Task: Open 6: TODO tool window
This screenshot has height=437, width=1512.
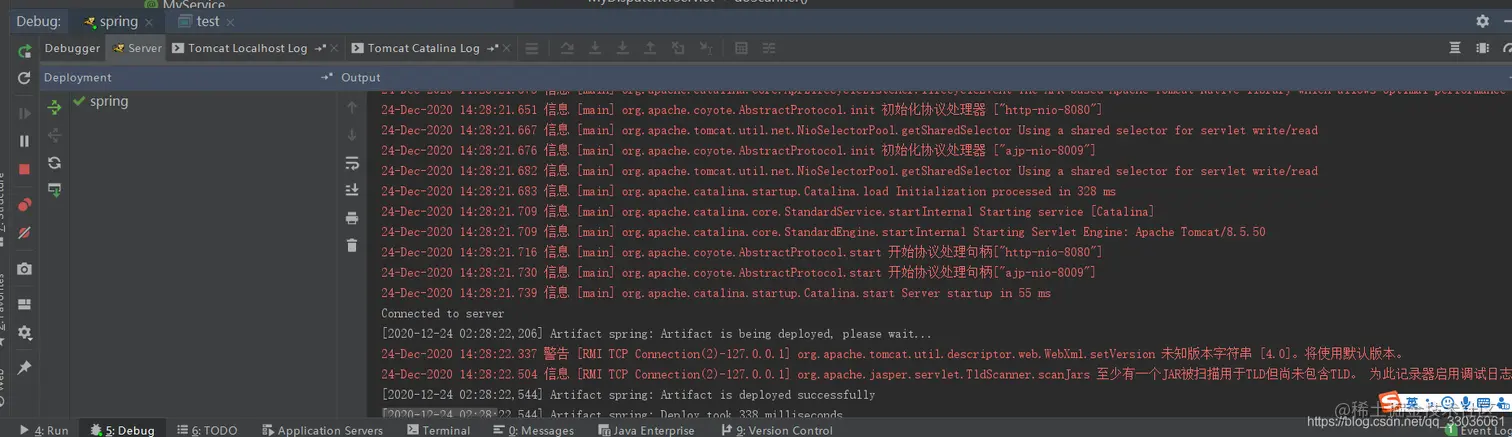Action: click(x=207, y=430)
